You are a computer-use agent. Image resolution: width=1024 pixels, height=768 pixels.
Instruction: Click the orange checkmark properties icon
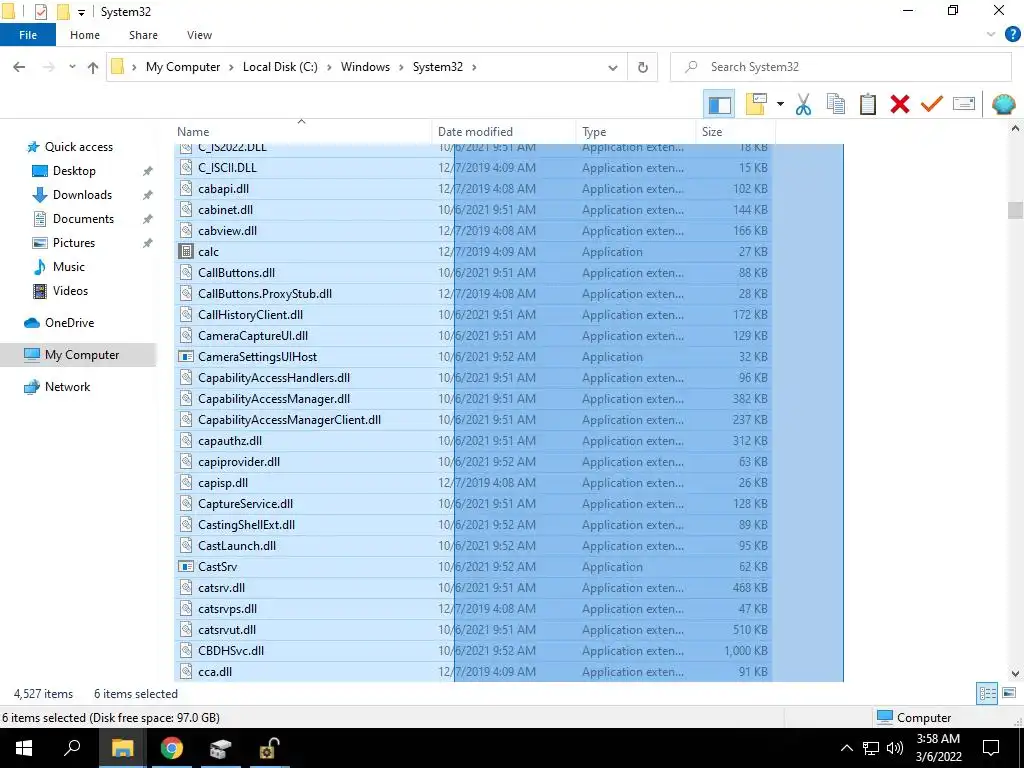[x=931, y=104]
